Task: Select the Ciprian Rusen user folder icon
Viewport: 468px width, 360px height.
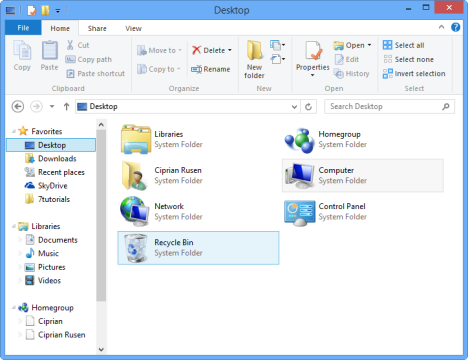Action: click(x=135, y=175)
